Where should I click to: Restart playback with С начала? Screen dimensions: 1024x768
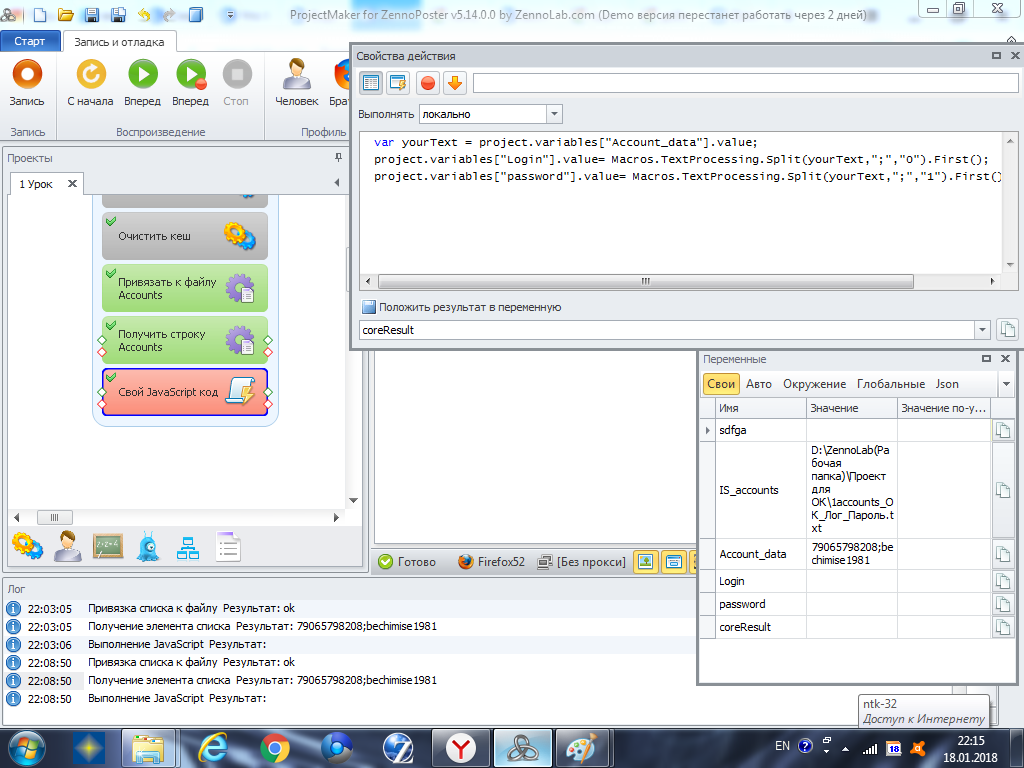90,75
